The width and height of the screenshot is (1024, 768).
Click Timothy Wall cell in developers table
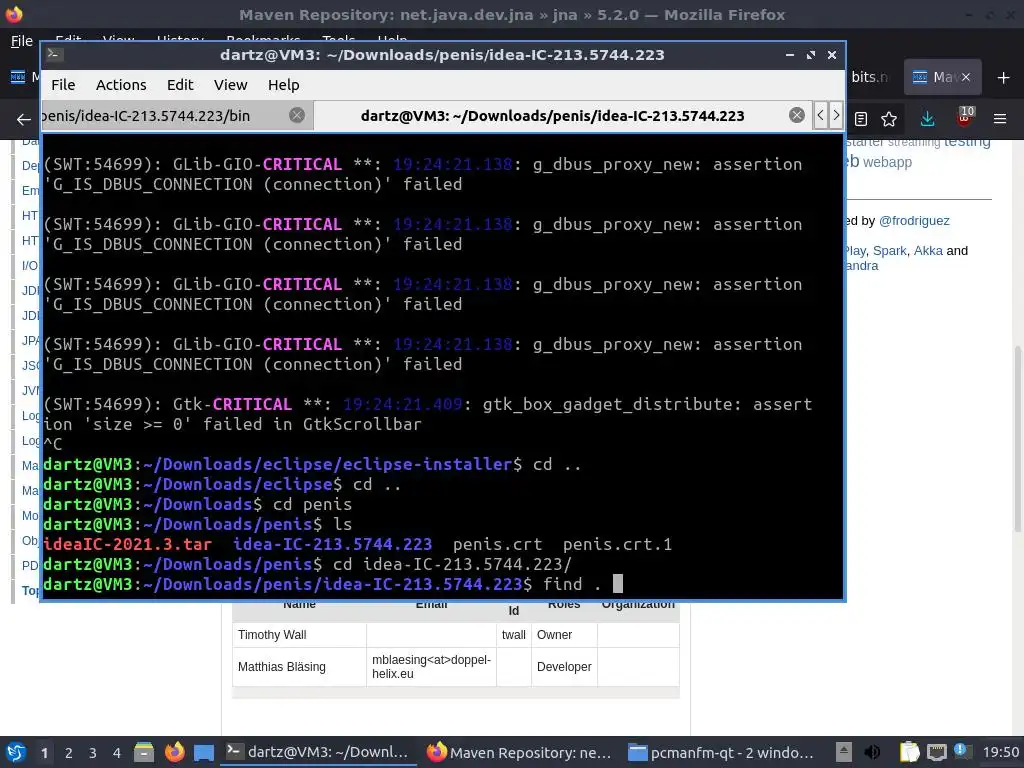tap(299, 635)
